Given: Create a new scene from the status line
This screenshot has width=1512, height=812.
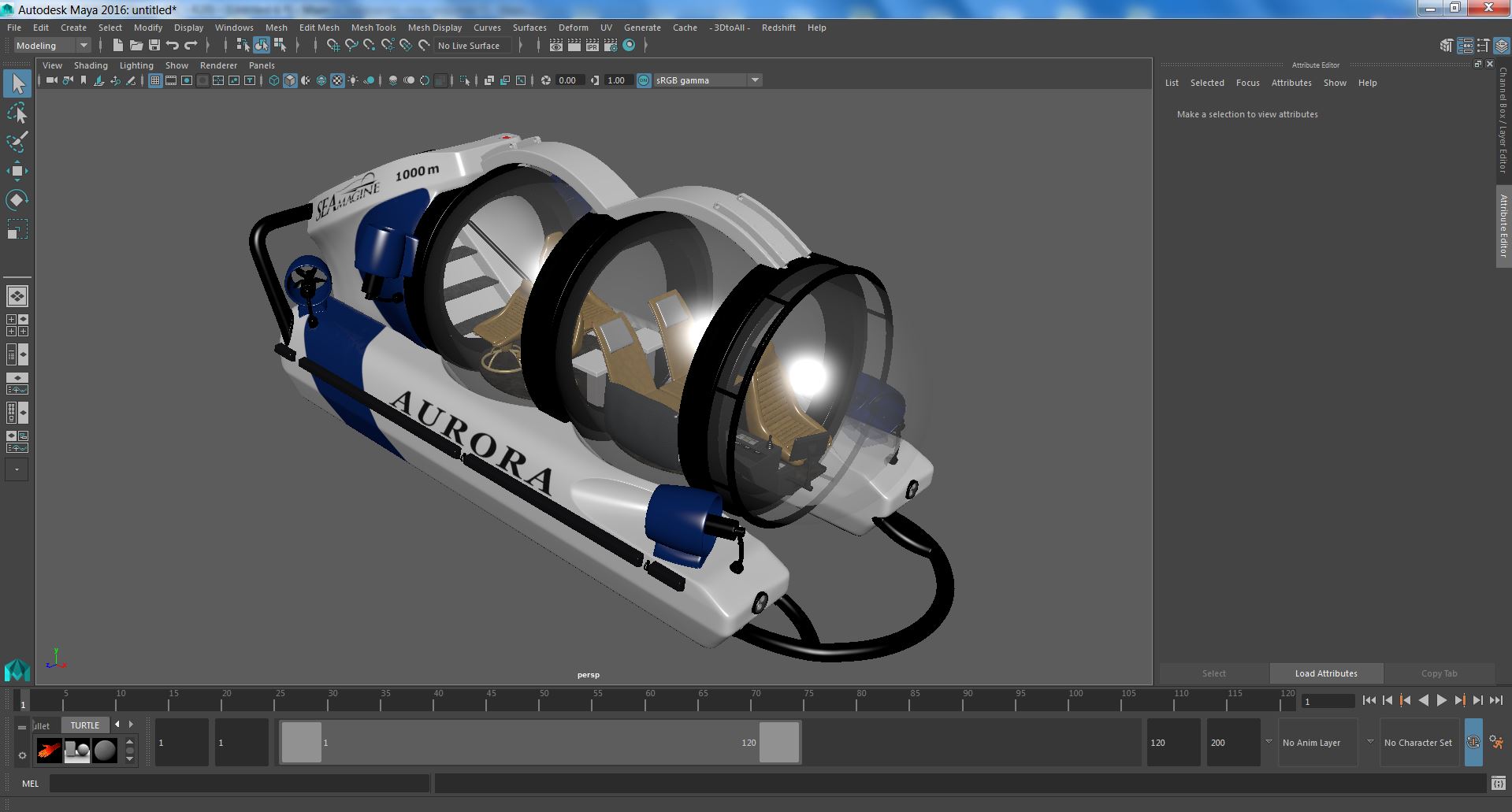Looking at the screenshot, I should coord(118,46).
